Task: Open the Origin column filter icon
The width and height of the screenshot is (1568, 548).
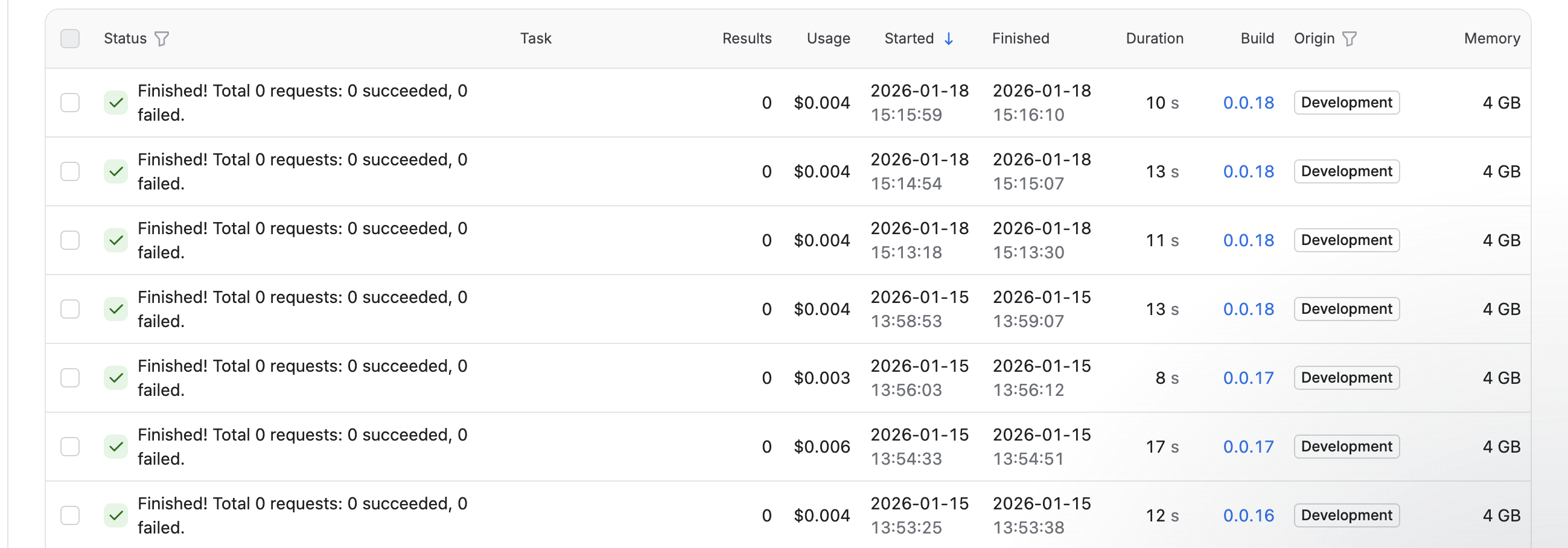Action: 1350,39
